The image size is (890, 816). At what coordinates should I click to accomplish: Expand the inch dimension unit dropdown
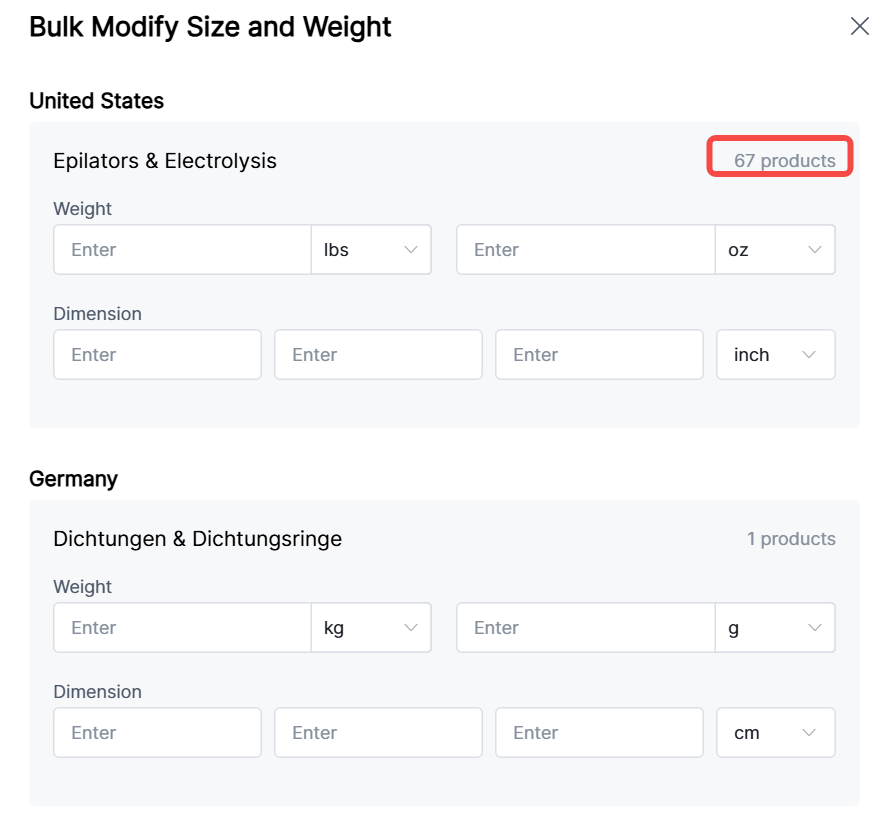[775, 355]
